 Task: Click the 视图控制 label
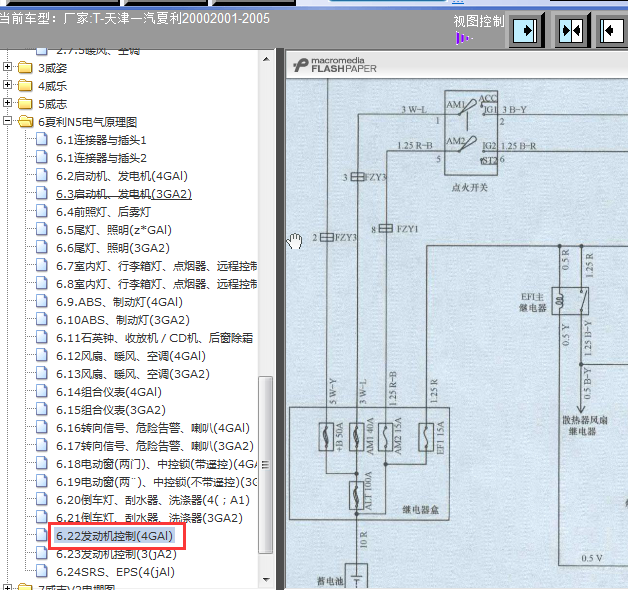(479, 21)
